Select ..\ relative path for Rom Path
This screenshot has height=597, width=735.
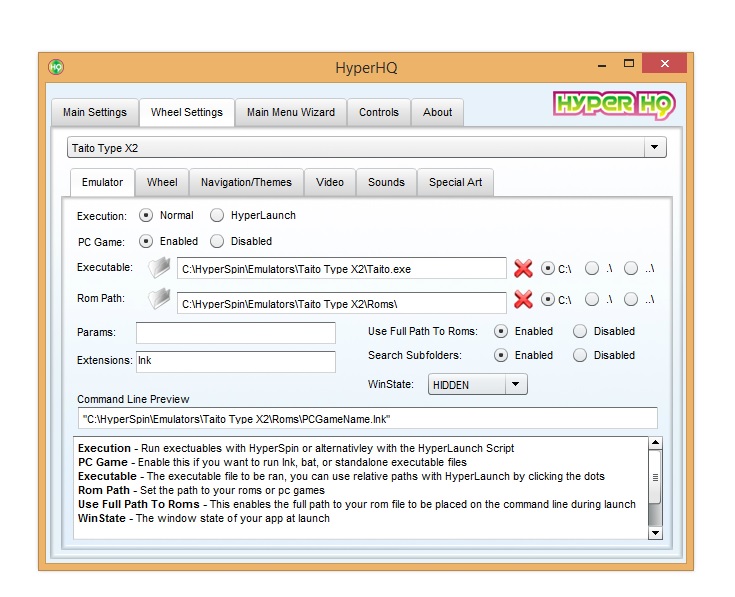pyautogui.click(x=631, y=299)
